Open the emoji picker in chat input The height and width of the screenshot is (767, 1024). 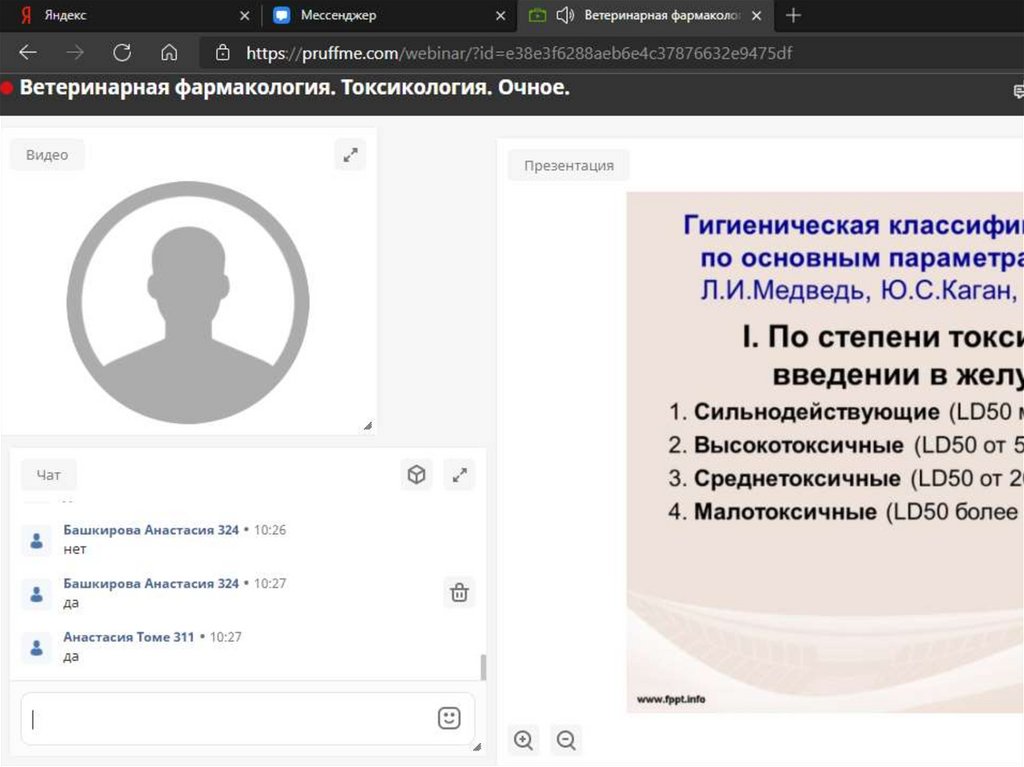[x=449, y=718]
